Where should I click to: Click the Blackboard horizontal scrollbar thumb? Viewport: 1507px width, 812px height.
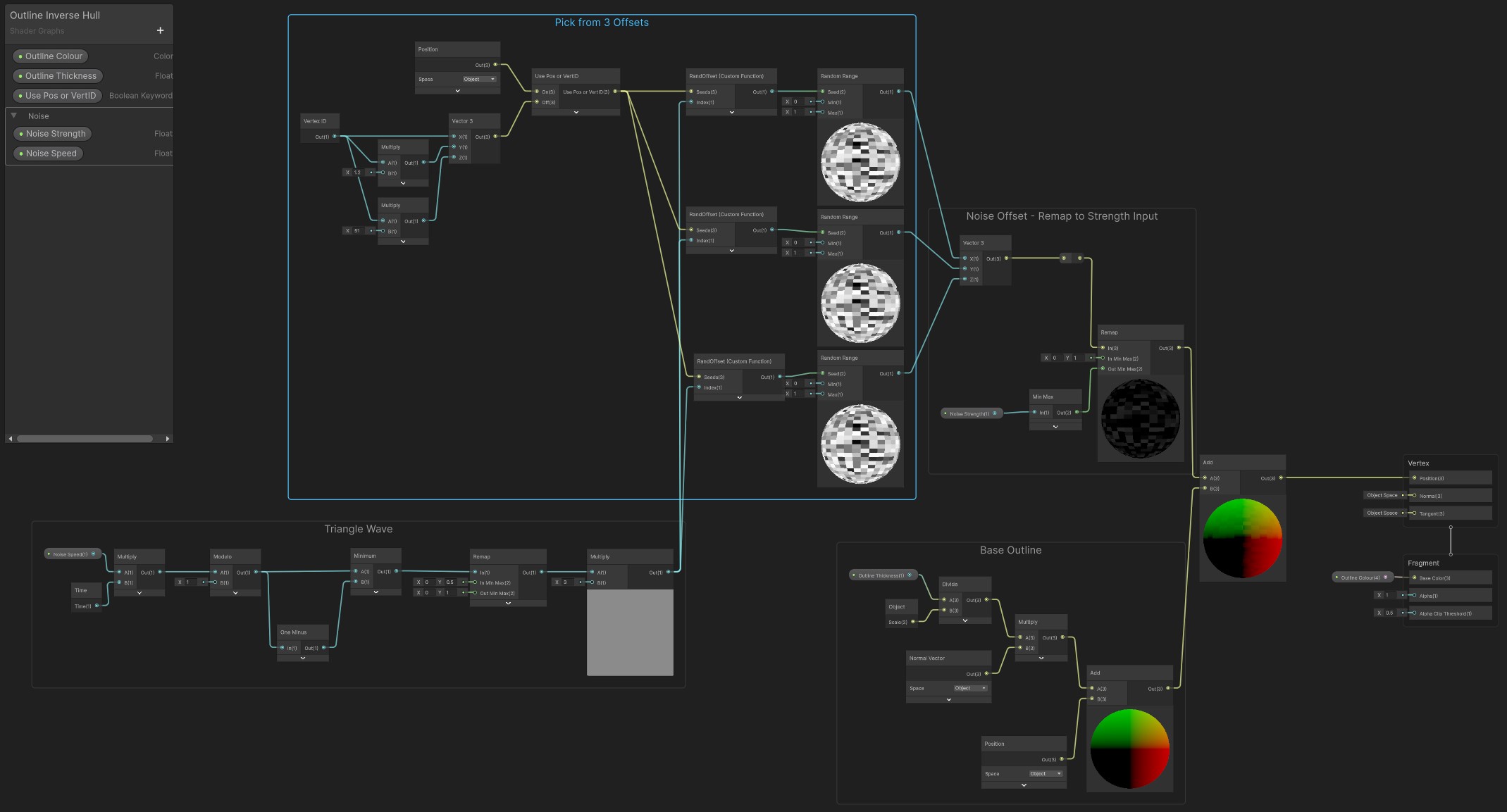[85, 439]
